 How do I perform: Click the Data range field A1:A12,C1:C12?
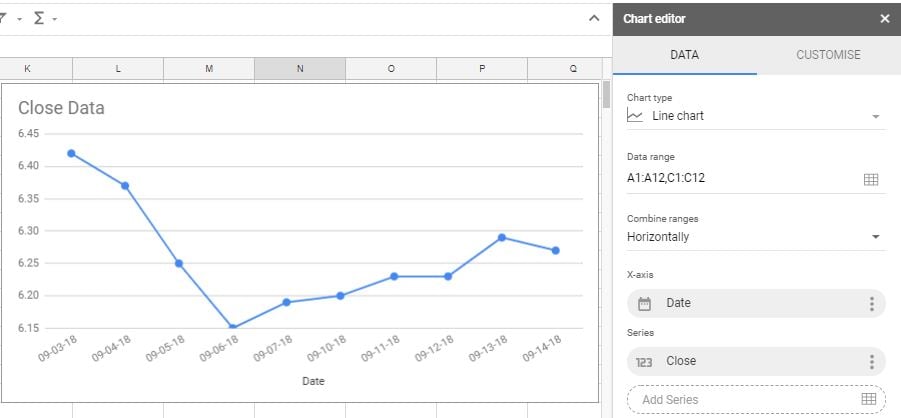(x=756, y=178)
